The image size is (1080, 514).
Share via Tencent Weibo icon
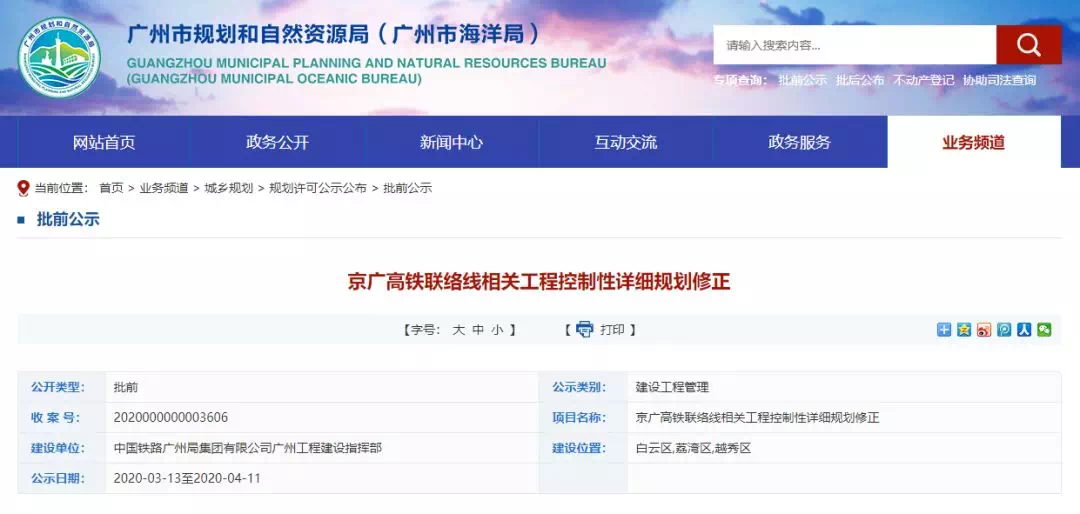[1004, 329]
